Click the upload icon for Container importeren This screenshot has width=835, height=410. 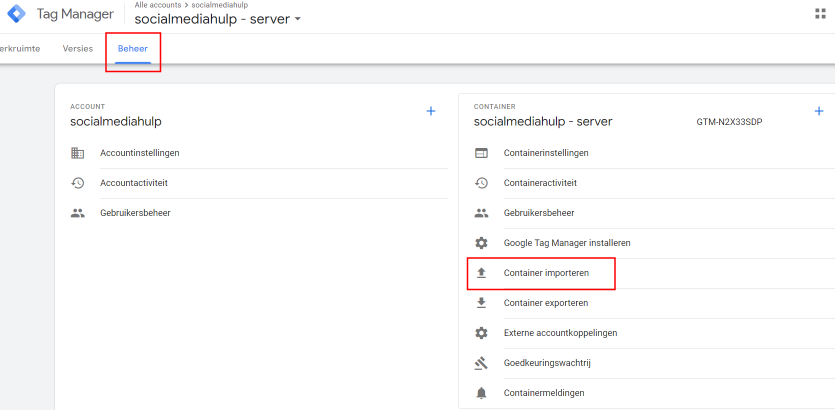pyautogui.click(x=481, y=273)
